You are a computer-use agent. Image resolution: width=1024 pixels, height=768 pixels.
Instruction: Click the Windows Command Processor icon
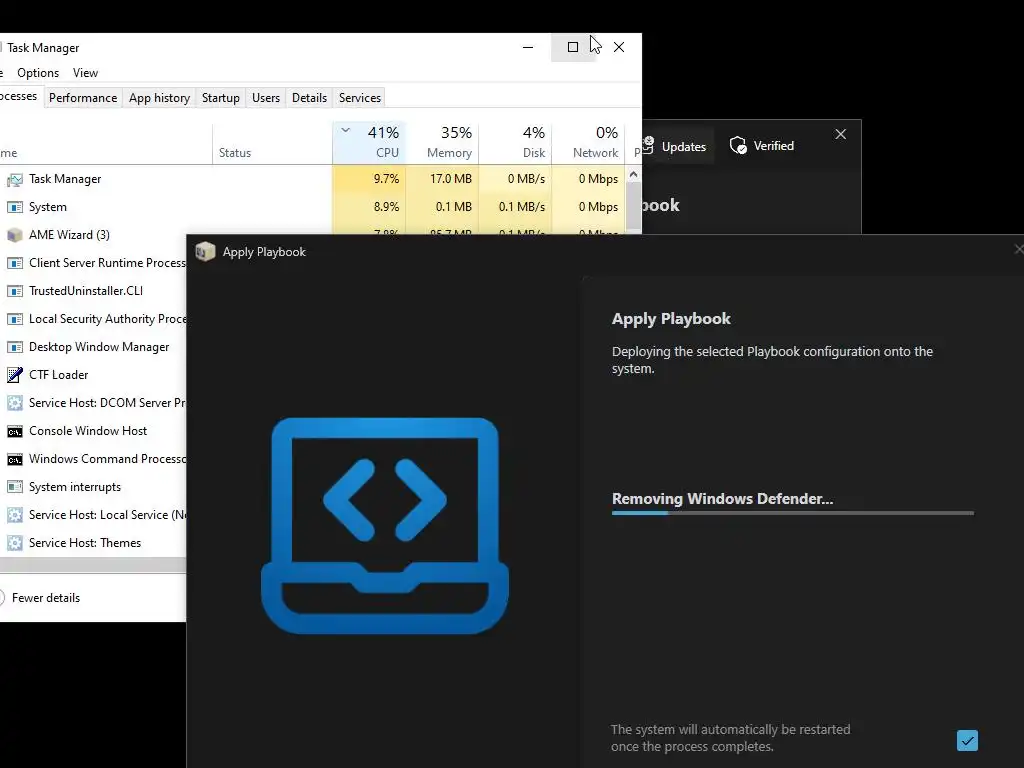point(14,459)
